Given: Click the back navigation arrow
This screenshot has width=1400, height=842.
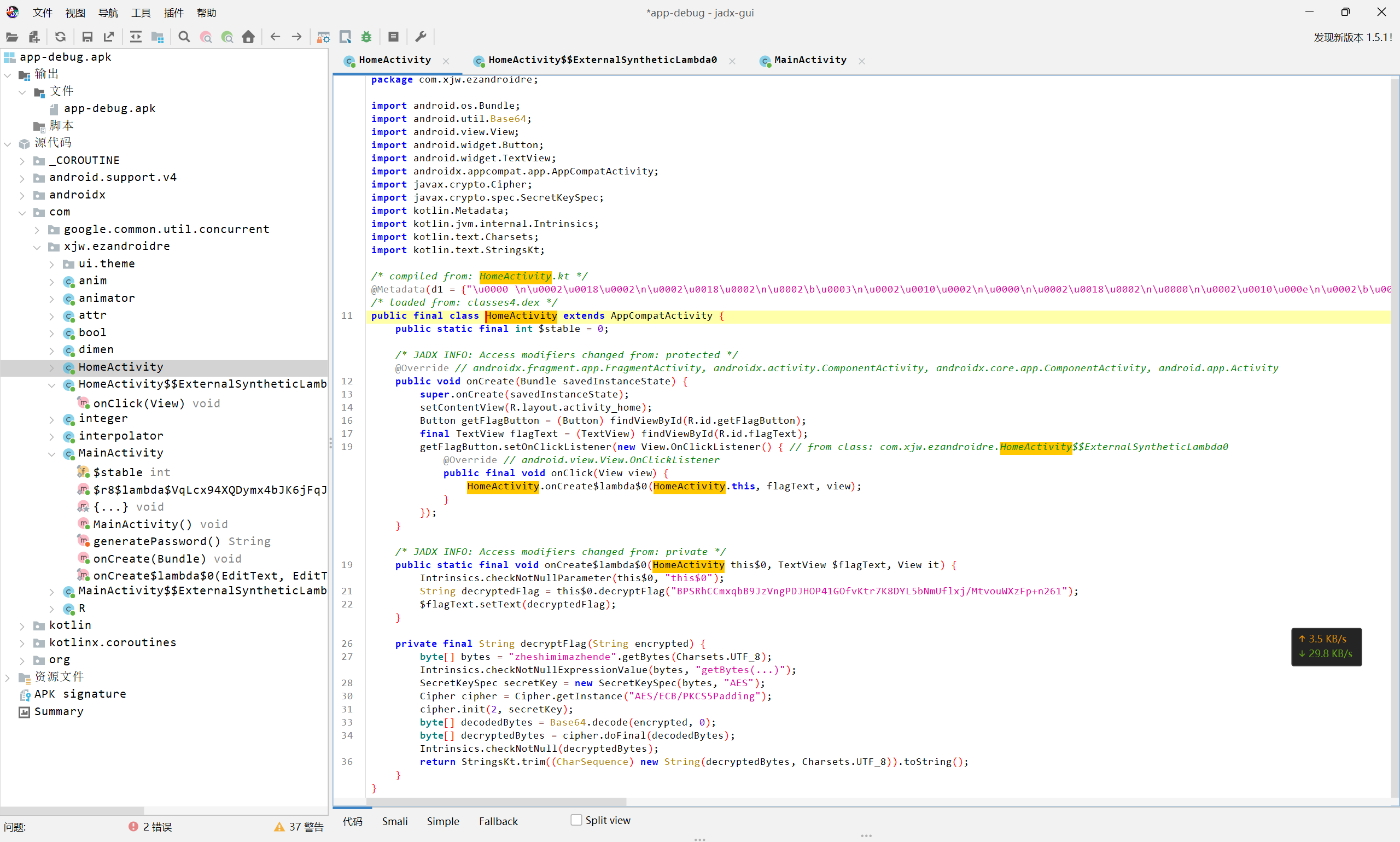Looking at the screenshot, I should click(275, 37).
